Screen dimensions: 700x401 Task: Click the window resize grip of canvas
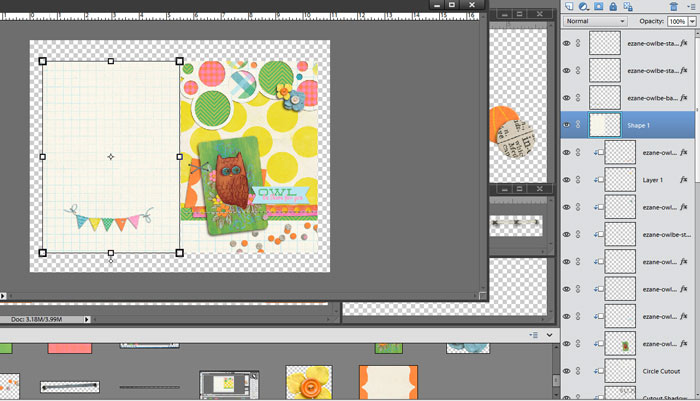[x=483, y=296]
